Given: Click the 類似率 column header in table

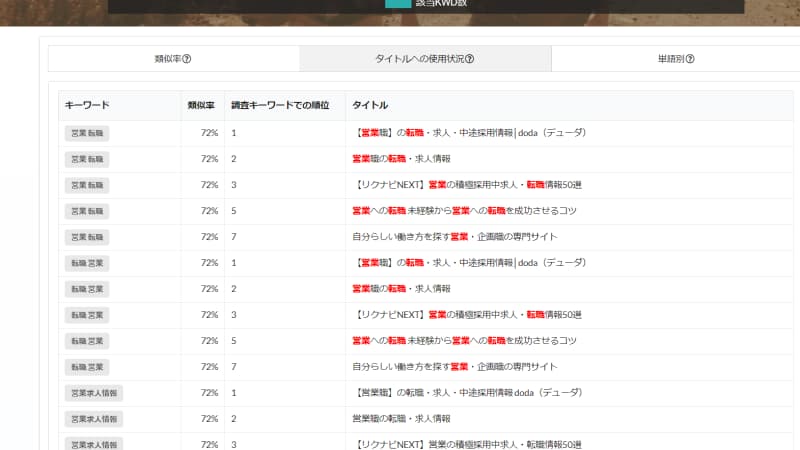Looking at the screenshot, I should coord(201,105).
